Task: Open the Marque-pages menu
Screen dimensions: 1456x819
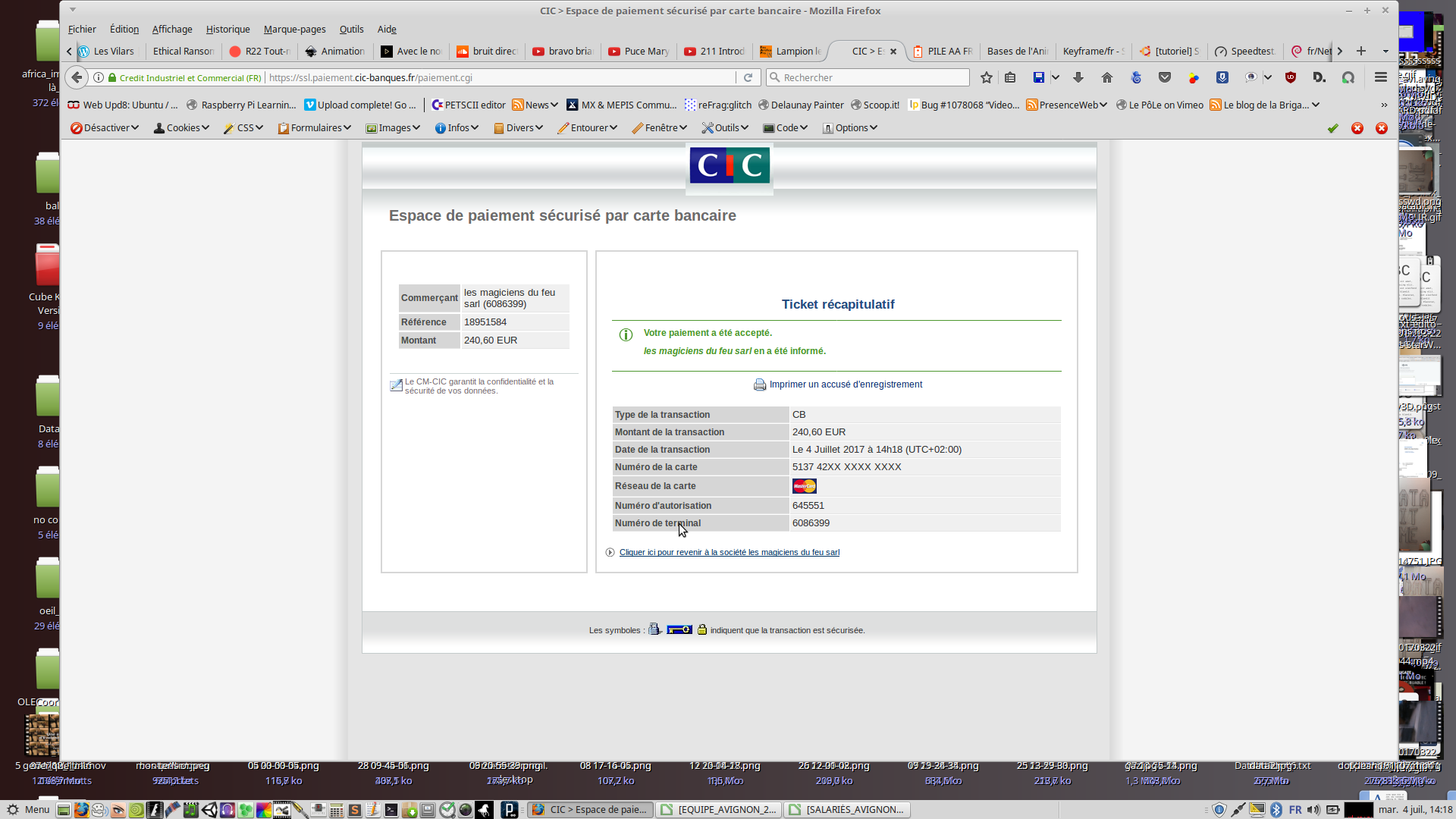Action: [294, 29]
